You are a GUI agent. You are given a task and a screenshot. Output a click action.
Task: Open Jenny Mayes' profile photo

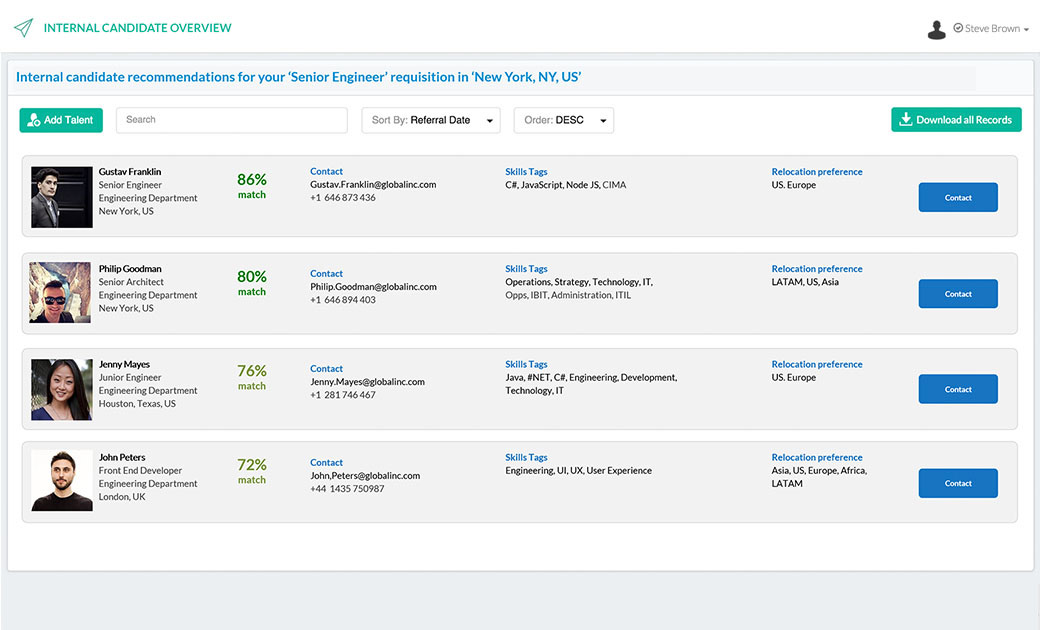tap(62, 390)
